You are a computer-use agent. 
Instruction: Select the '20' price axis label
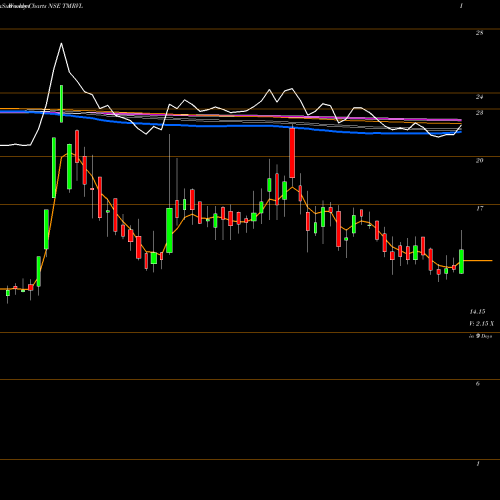coord(479,161)
